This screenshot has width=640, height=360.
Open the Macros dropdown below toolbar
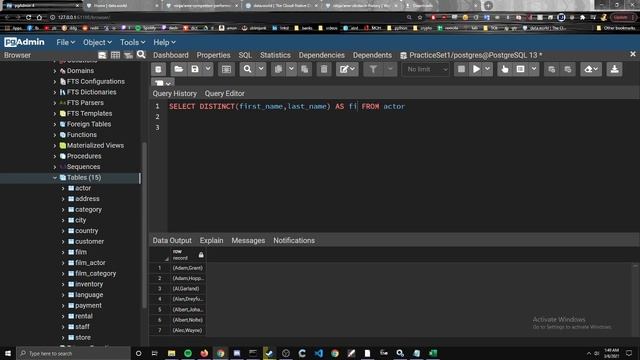point(163,83)
